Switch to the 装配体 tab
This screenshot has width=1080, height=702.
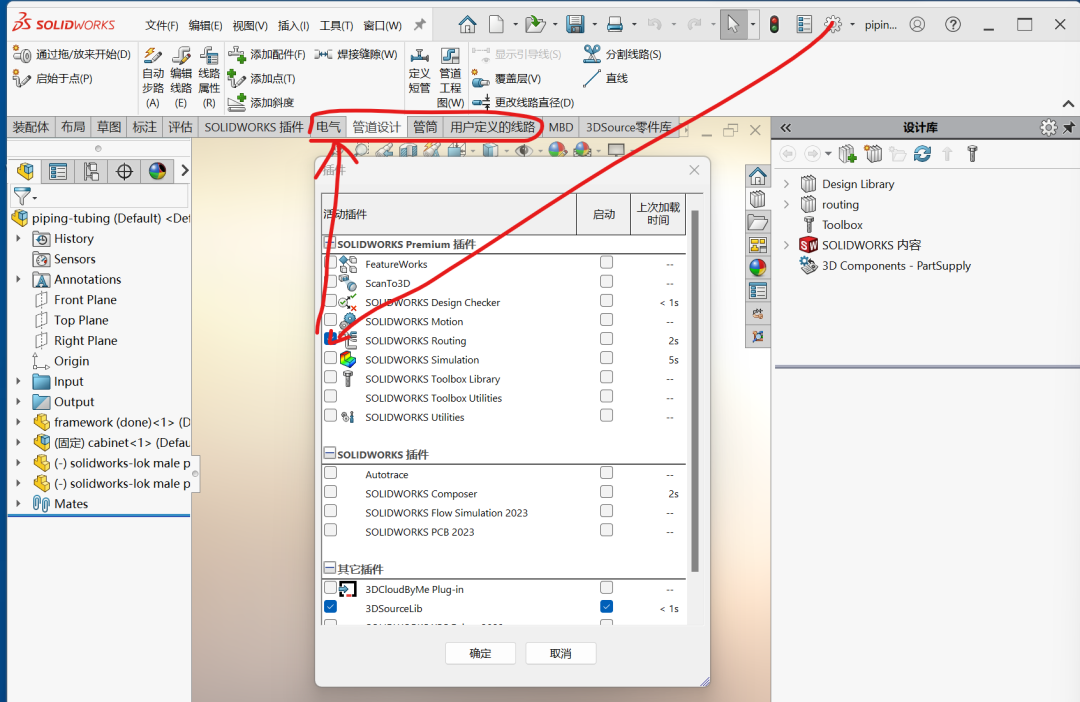[31, 127]
